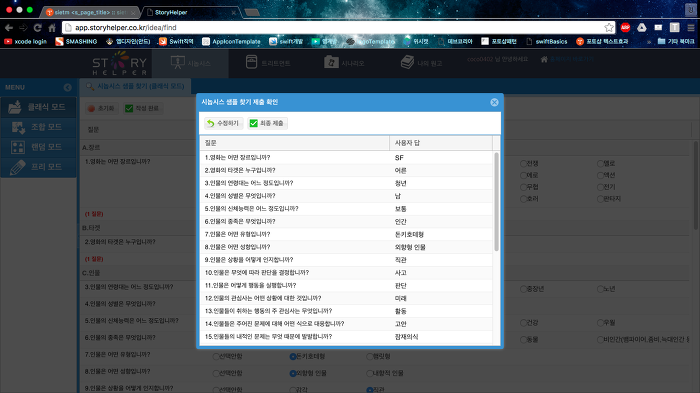Open the 시놉시스 top navigation tab
700x393 pixels.
[x=191, y=63]
